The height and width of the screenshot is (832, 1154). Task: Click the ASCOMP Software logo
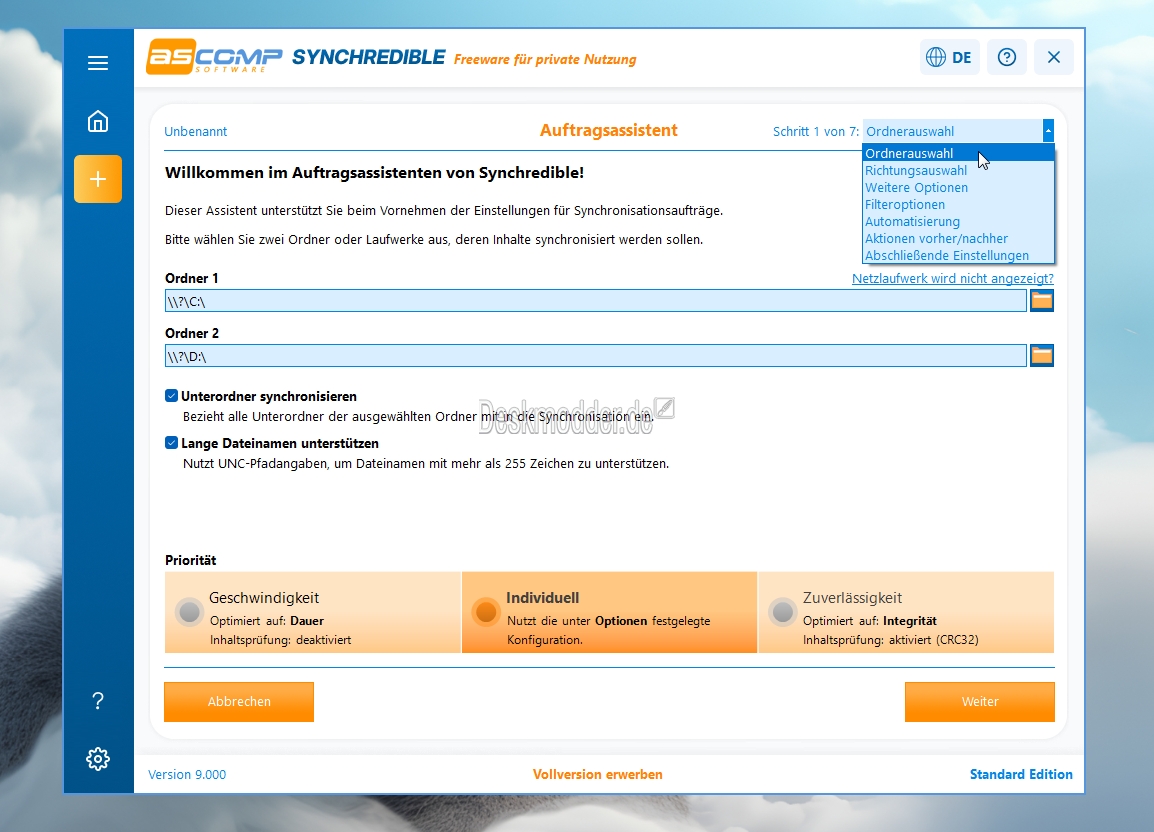click(214, 57)
